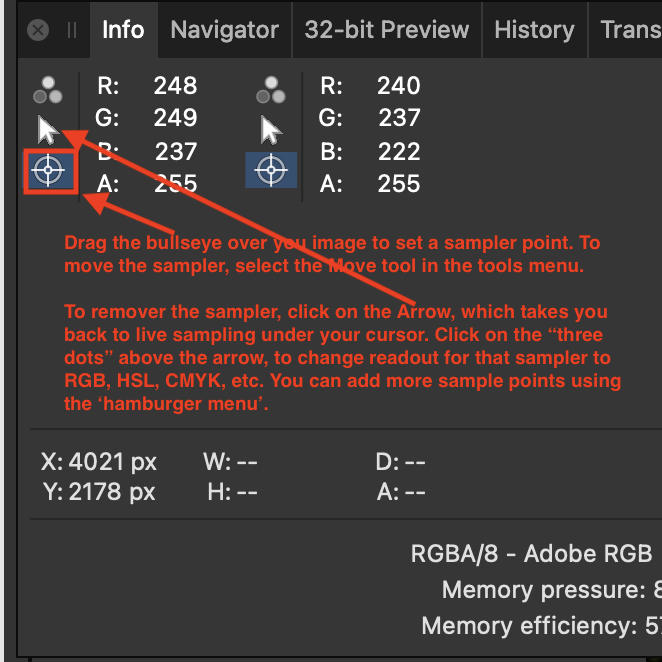Click the RGBA/8 - Adobe RGB label
Image resolution: width=662 pixels, height=662 pixels.
(x=532, y=553)
